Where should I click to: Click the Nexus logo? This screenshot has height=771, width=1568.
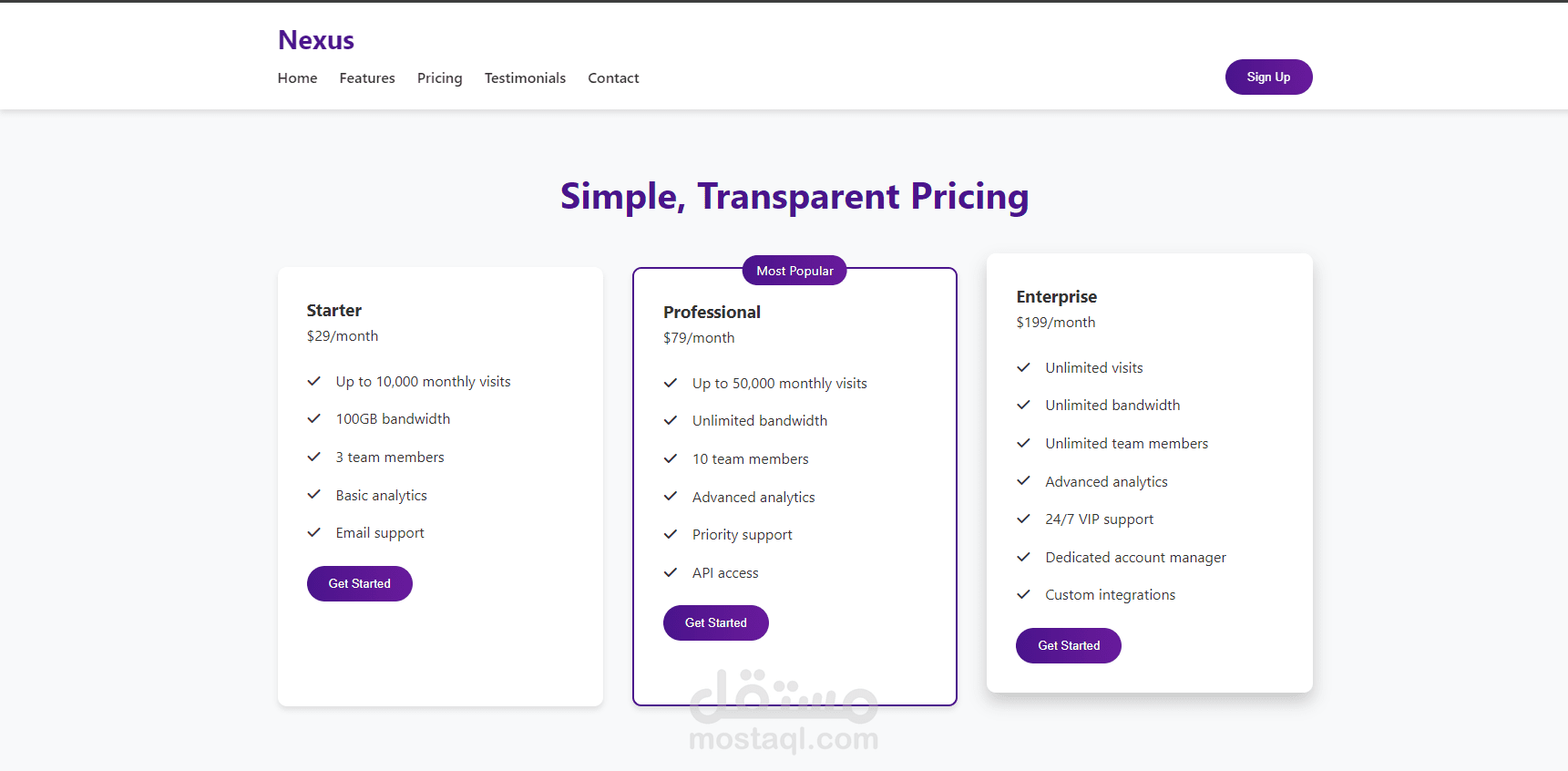pos(315,40)
